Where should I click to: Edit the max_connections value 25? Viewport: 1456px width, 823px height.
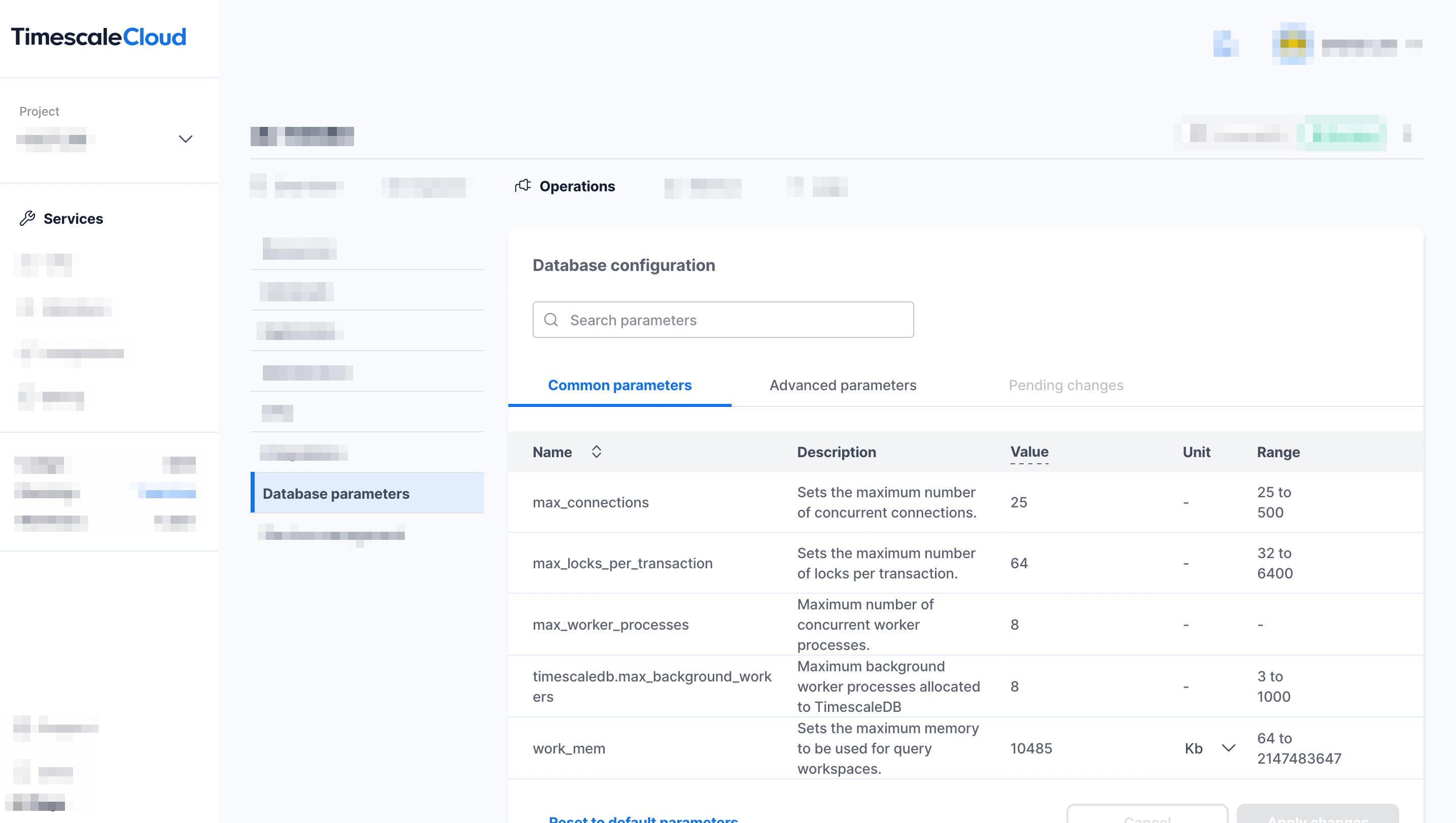tap(1019, 502)
